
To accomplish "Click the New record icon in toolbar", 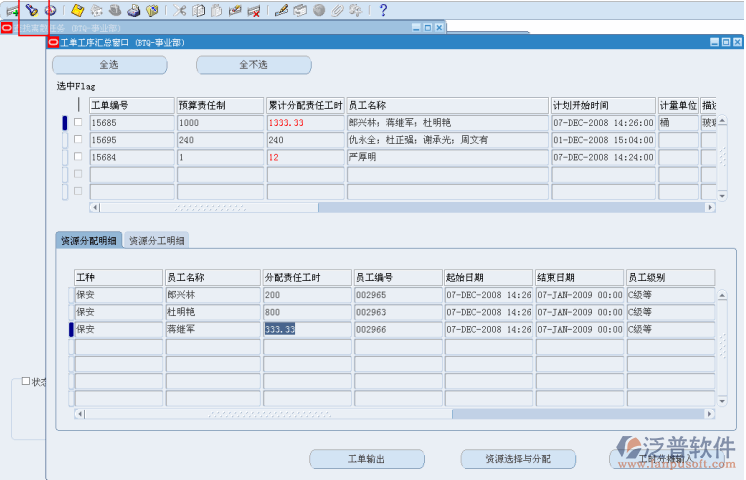I will pyautogui.click(x=12, y=10).
